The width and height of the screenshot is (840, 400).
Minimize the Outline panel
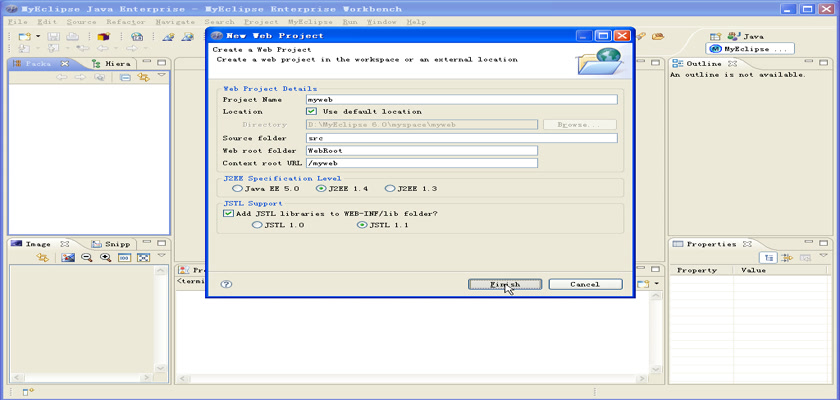(809, 63)
